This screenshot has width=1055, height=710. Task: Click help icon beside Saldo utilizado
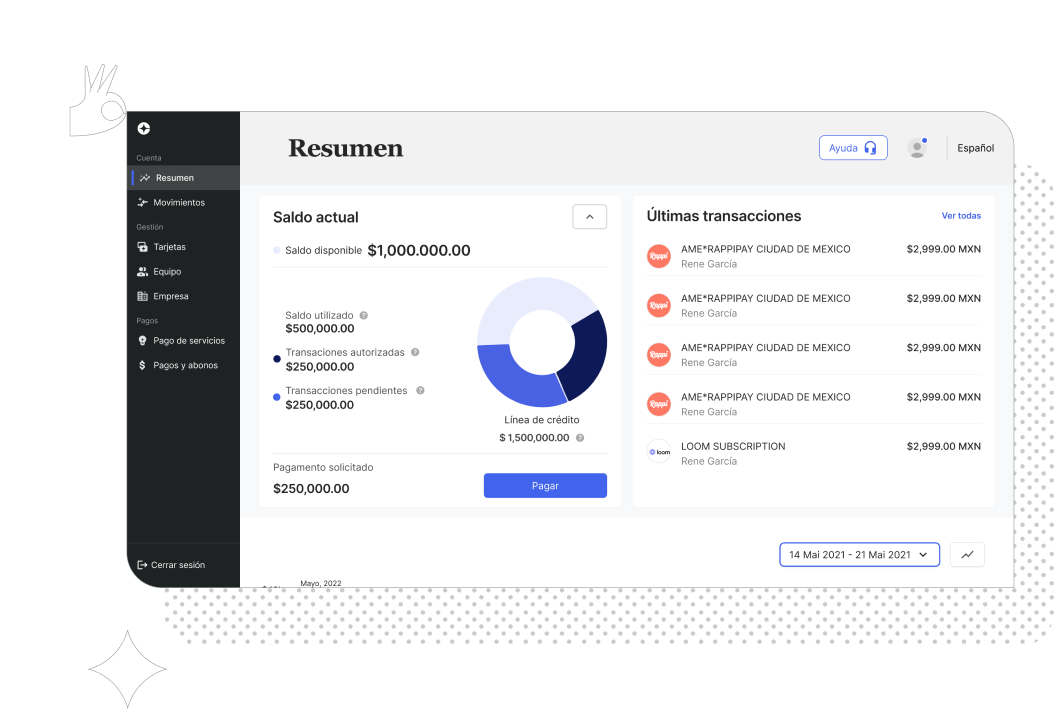coord(364,315)
